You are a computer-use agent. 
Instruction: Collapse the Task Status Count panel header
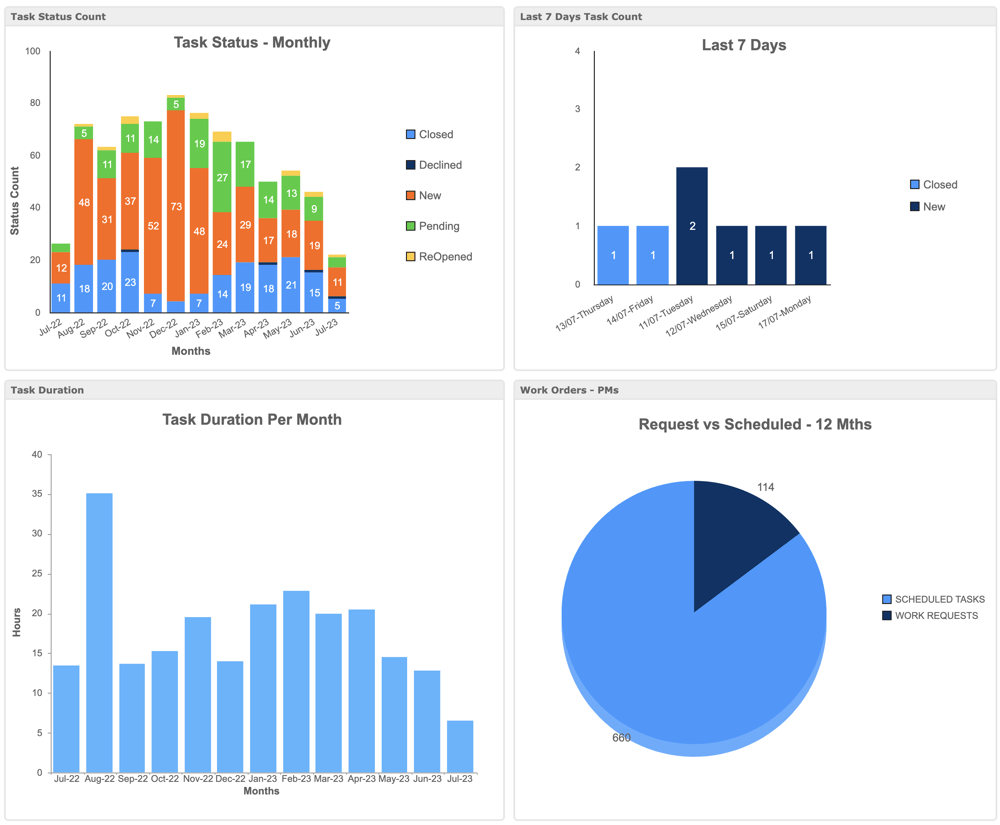60,16
